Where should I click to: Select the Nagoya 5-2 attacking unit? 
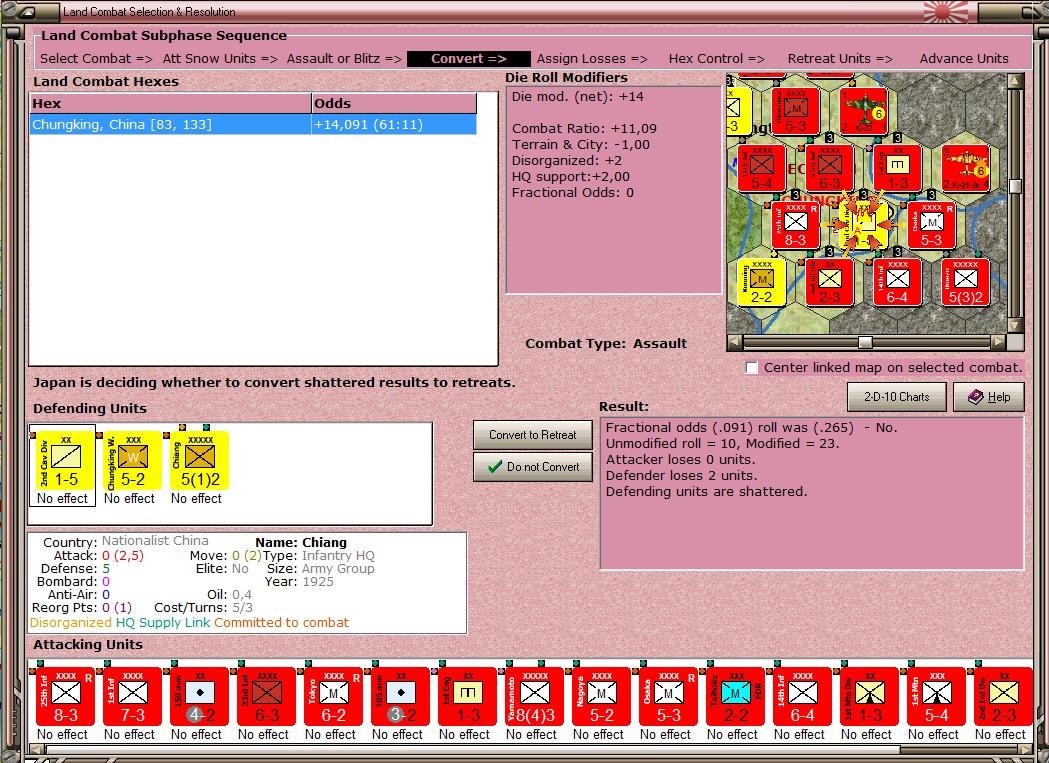point(601,697)
